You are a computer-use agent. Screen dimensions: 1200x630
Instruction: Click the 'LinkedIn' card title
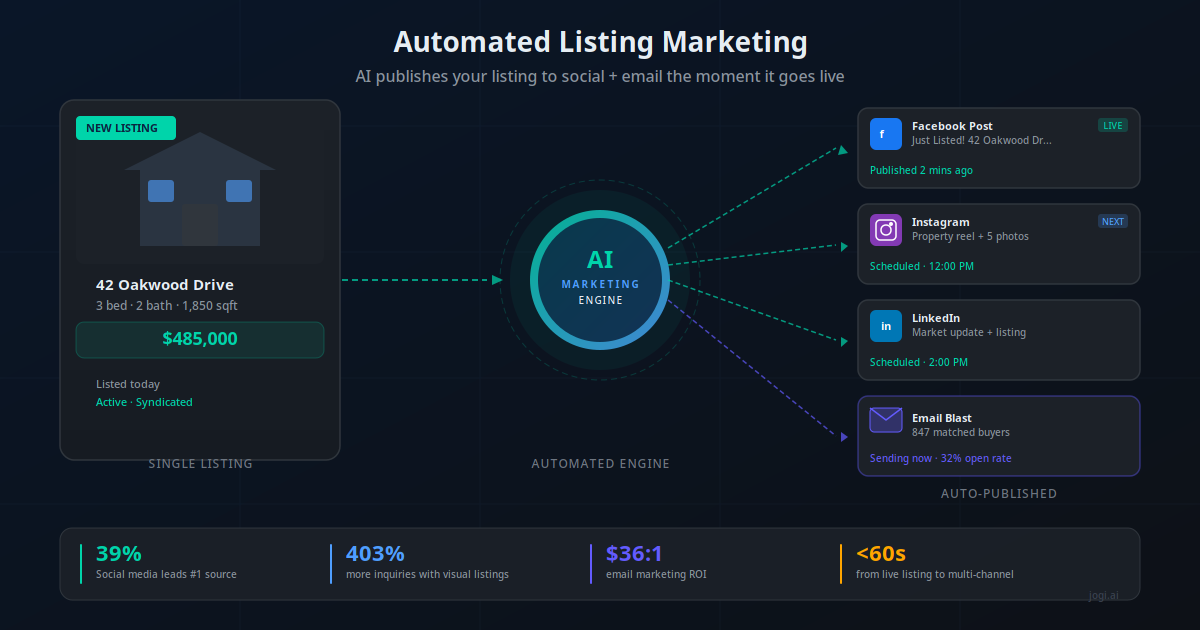point(936,318)
